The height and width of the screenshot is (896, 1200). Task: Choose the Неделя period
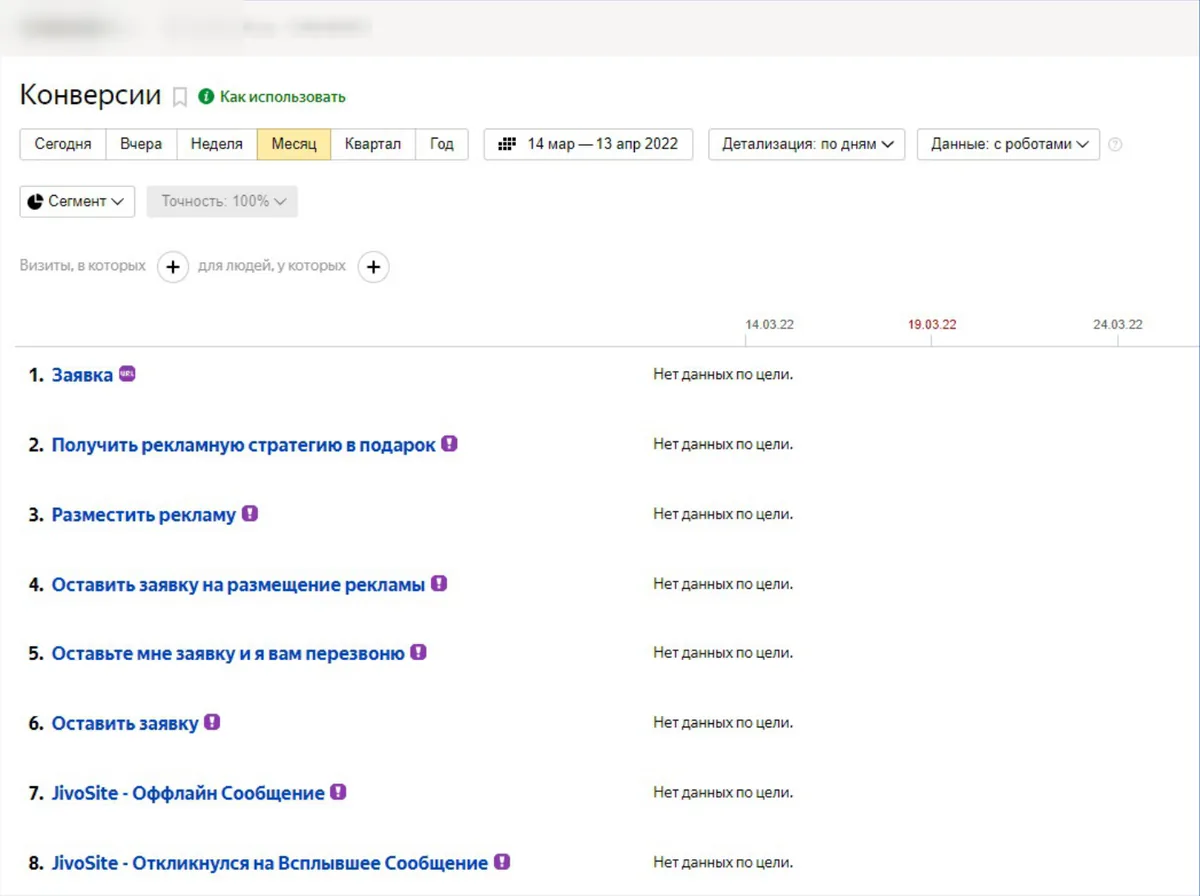click(x=217, y=144)
